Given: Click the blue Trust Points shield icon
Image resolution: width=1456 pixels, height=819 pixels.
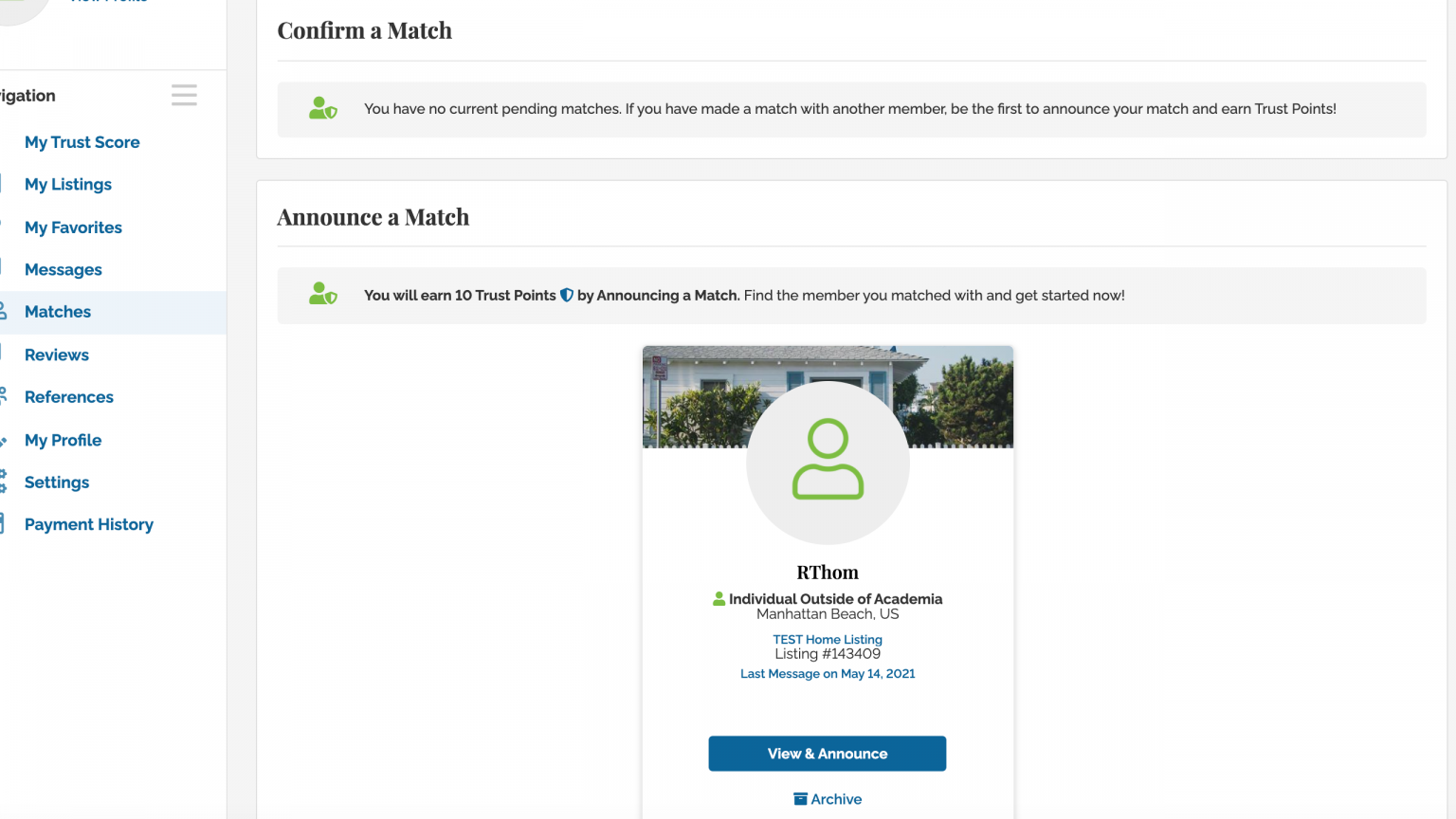Looking at the screenshot, I should [x=567, y=295].
